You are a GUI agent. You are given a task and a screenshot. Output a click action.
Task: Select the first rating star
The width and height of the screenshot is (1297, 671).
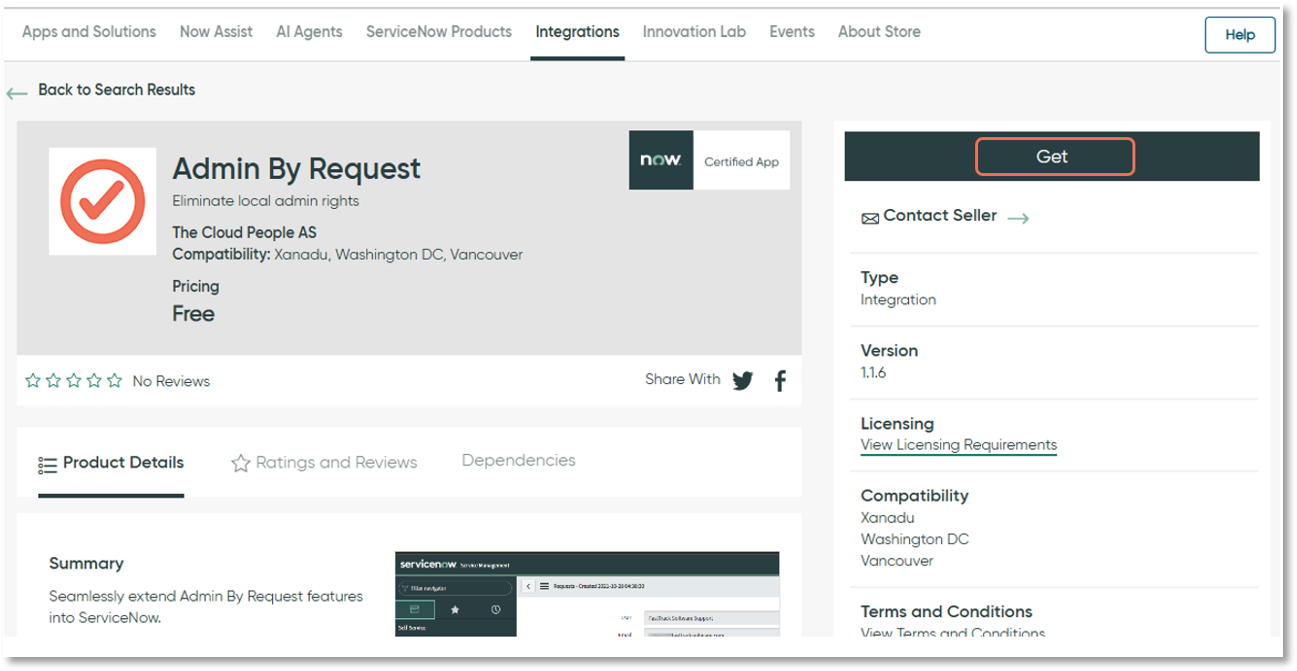(x=33, y=381)
